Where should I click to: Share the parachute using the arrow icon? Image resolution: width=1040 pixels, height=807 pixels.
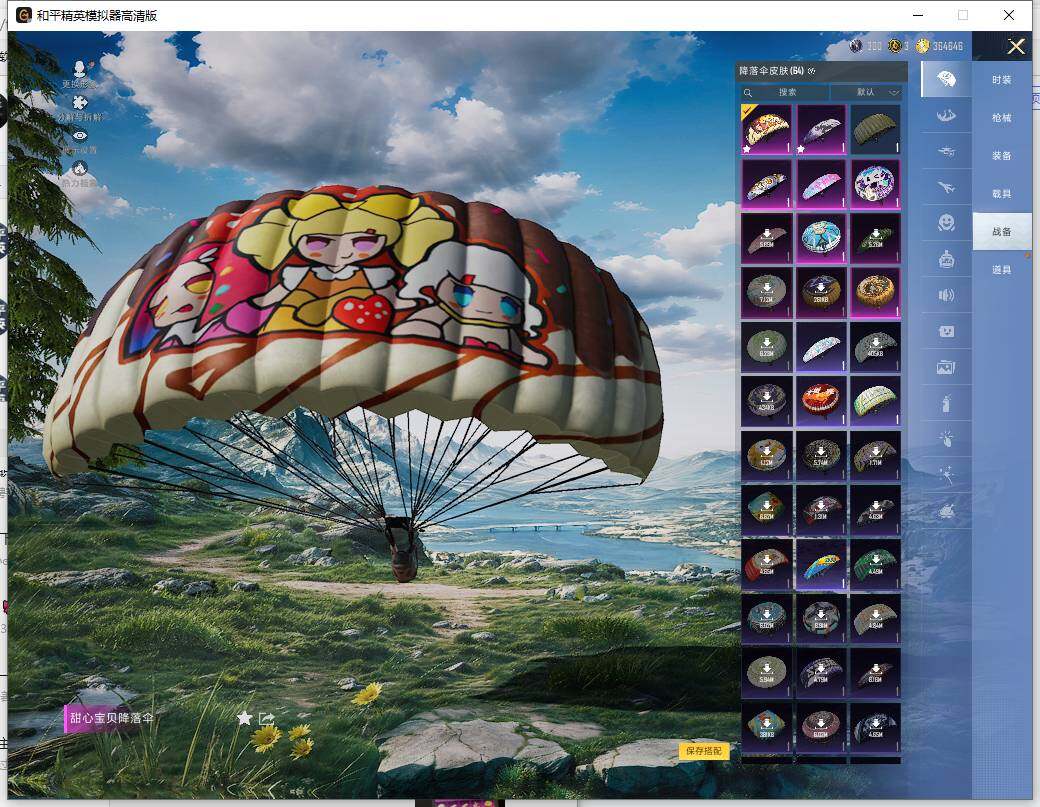[x=267, y=718]
